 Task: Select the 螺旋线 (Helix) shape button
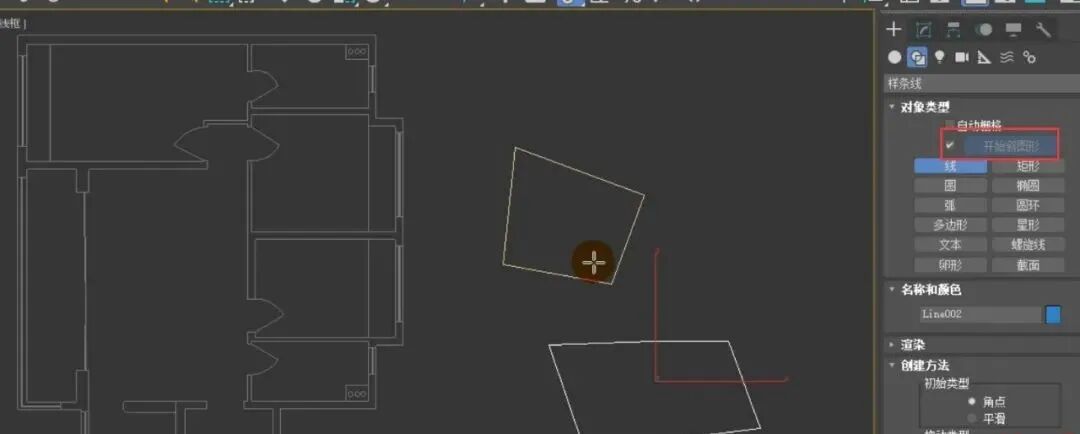click(1028, 245)
